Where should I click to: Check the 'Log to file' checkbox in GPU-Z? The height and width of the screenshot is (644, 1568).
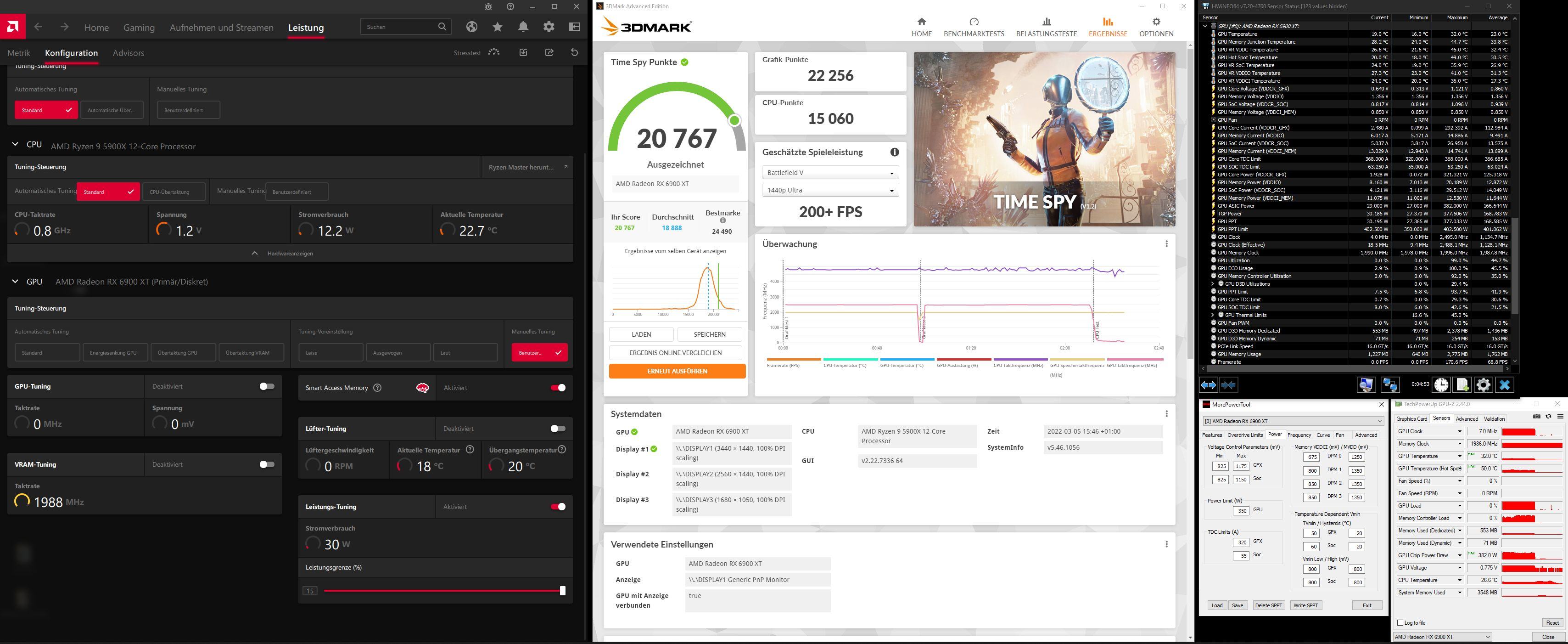coord(1400,623)
